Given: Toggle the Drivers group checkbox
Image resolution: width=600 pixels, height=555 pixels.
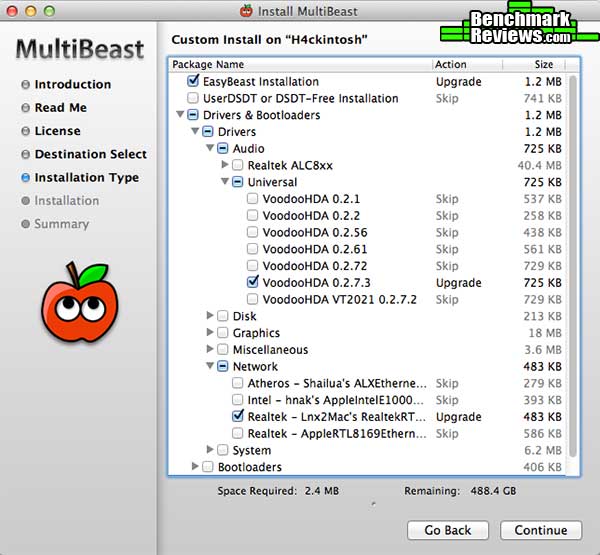Looking at the screenshot, I should [x=208, y=131].
